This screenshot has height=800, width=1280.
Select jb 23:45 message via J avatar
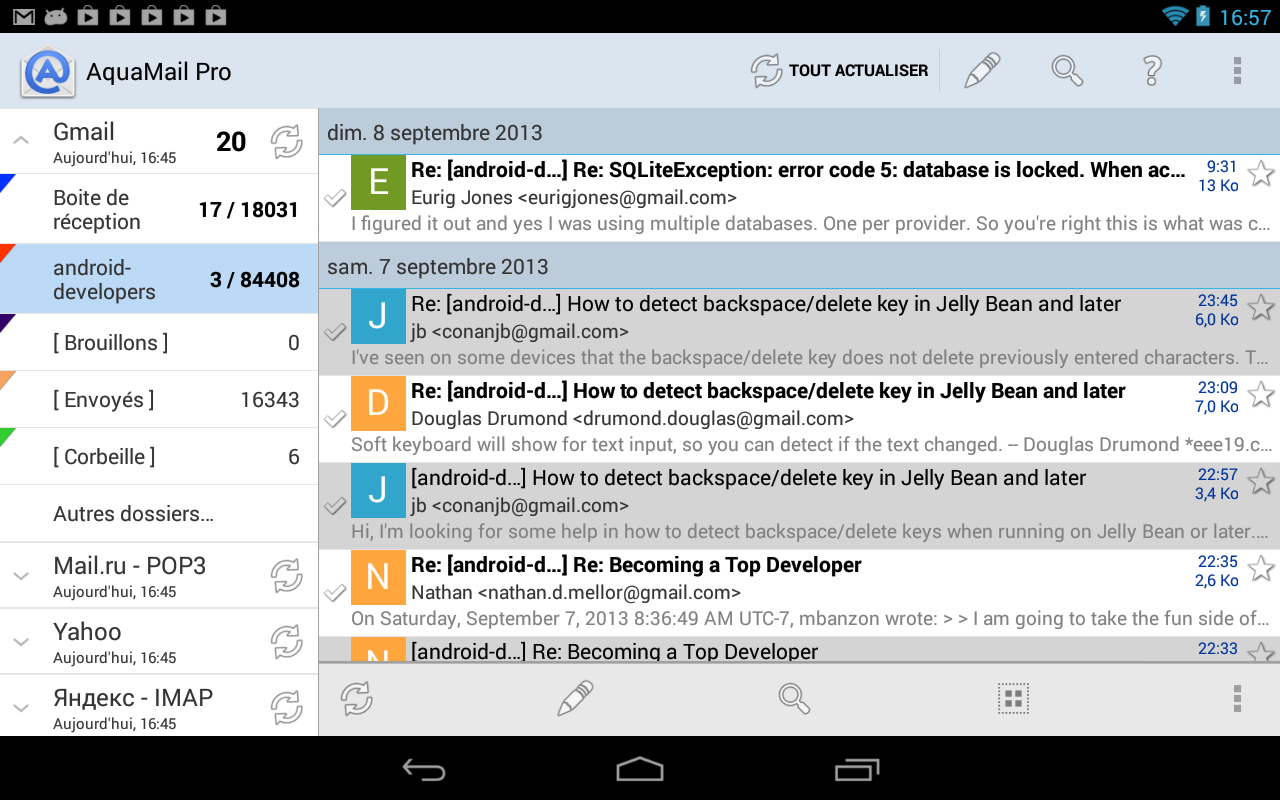[x=378, y=316]
